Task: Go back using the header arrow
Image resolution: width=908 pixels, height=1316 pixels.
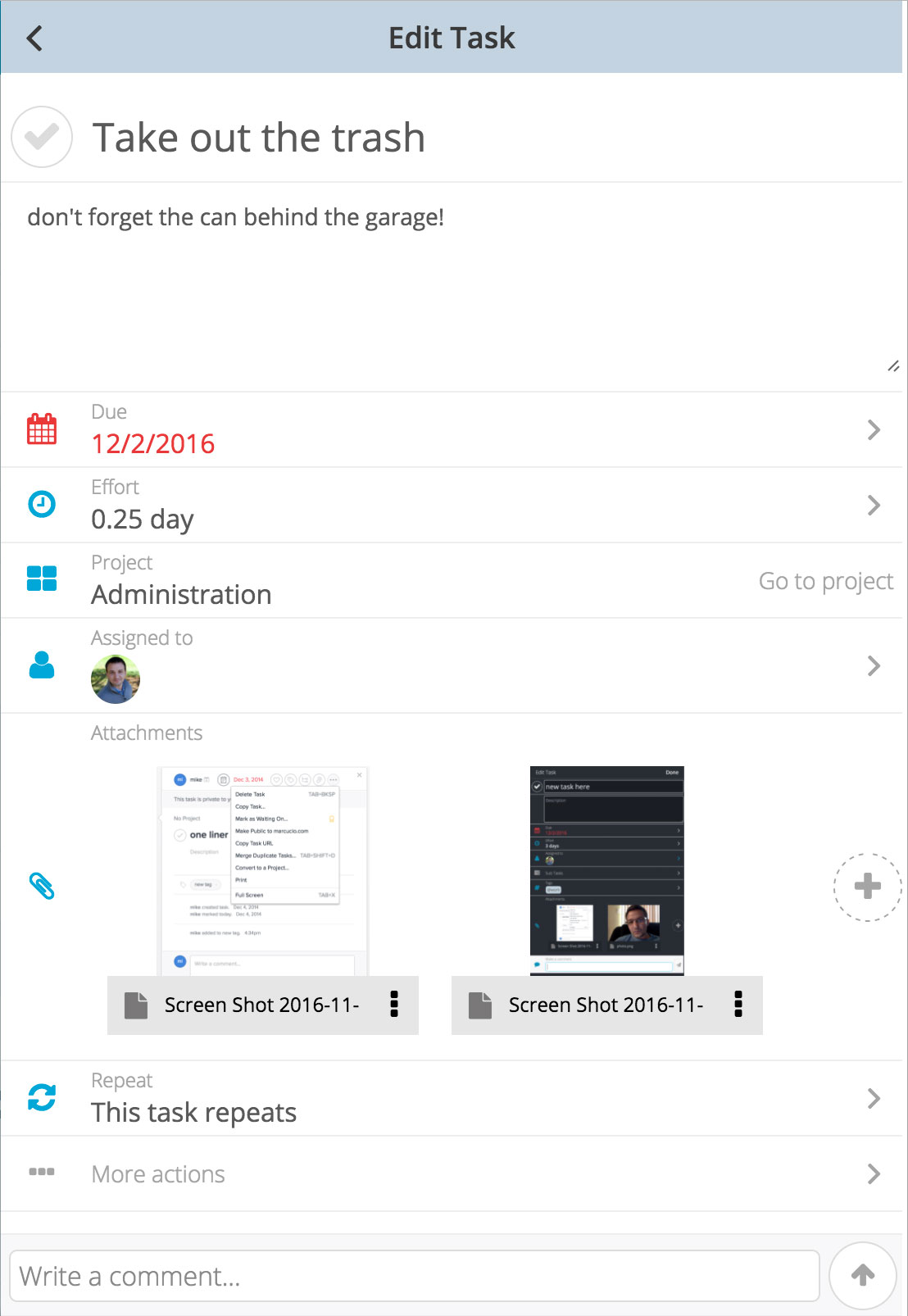Action: tap(34, 38)
